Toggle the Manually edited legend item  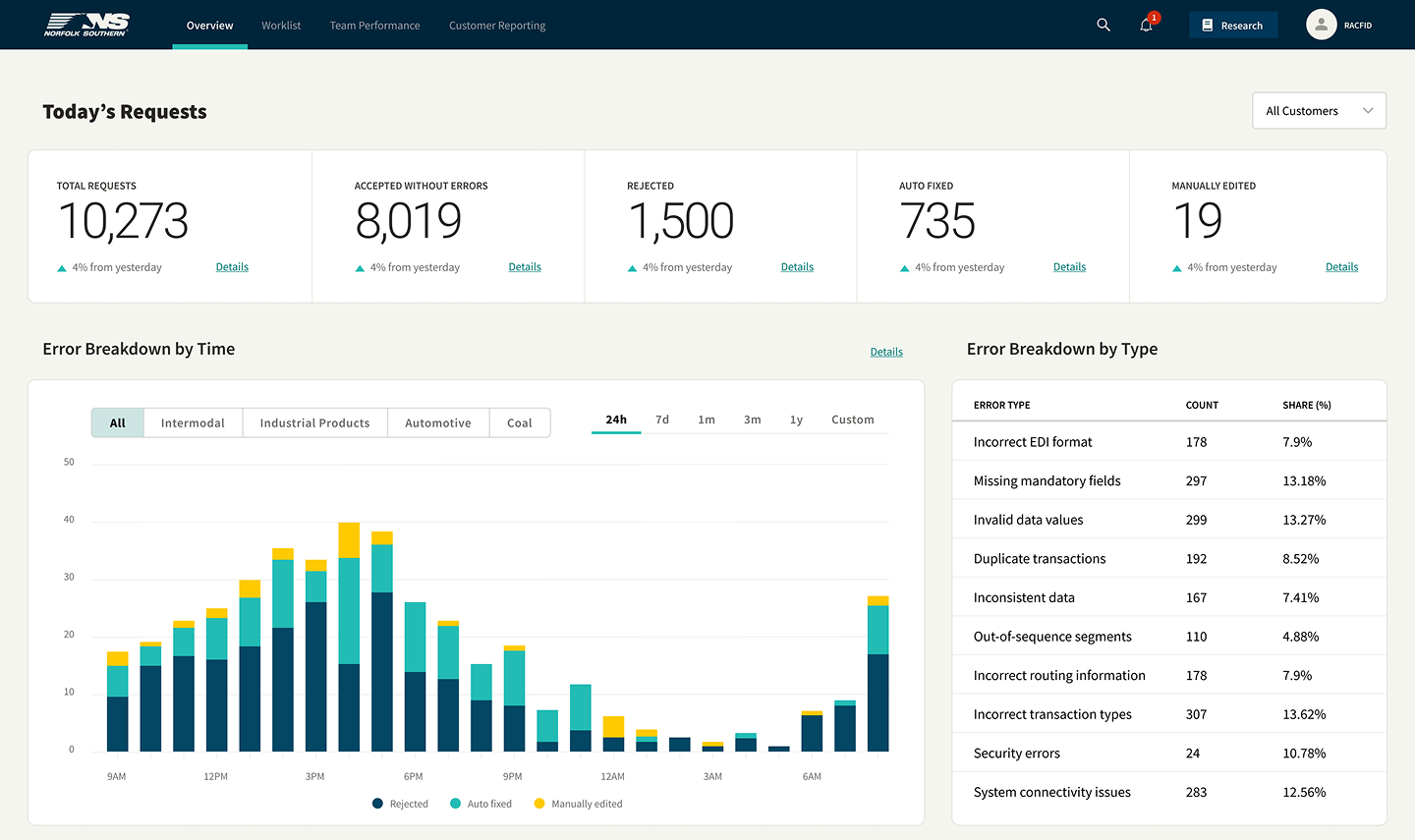[x=578, y=804]
